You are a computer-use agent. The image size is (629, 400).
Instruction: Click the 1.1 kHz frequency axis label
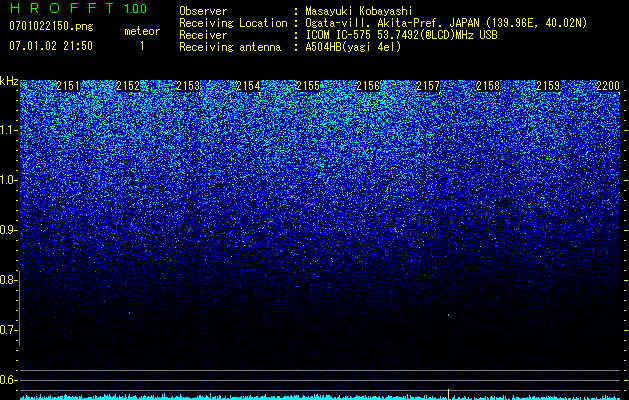8,130
